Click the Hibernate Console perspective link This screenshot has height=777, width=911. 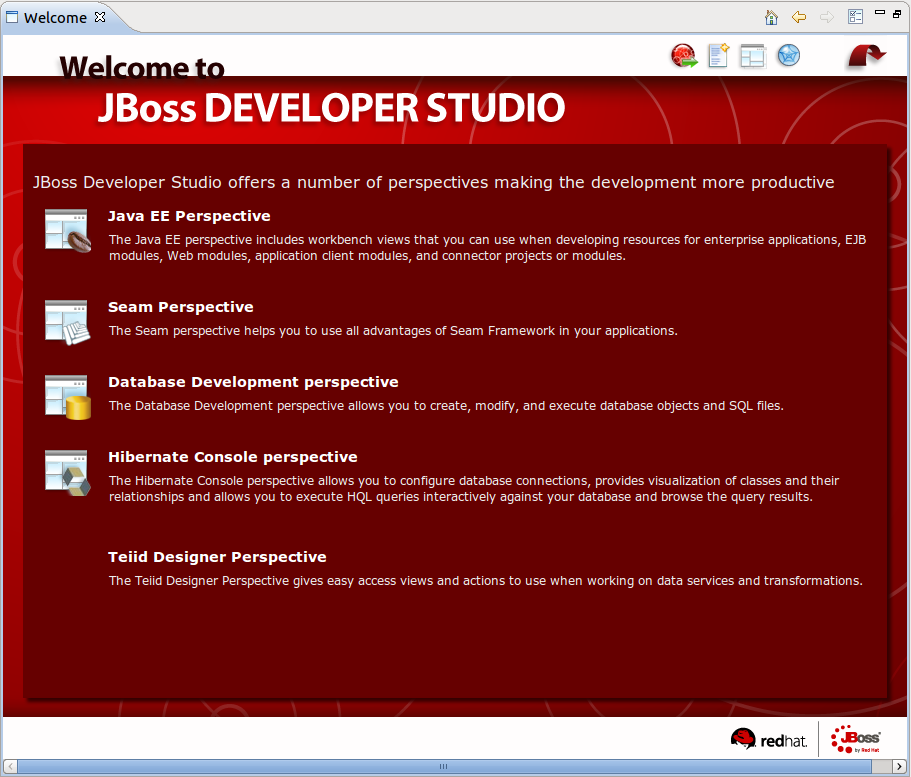click(232, 457)
